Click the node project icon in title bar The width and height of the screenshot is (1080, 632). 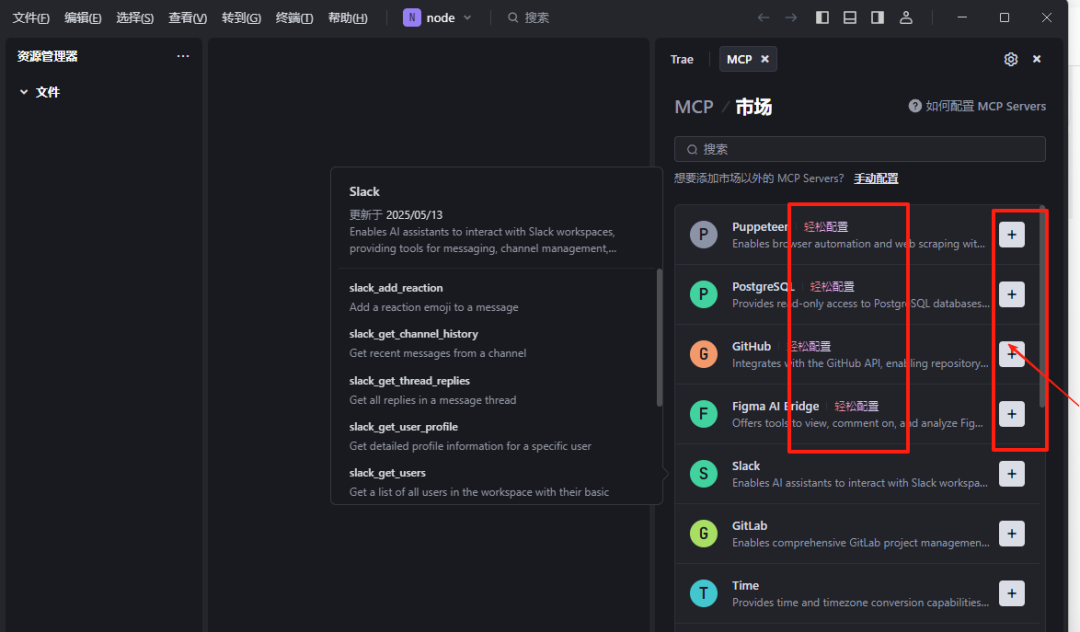412,17
